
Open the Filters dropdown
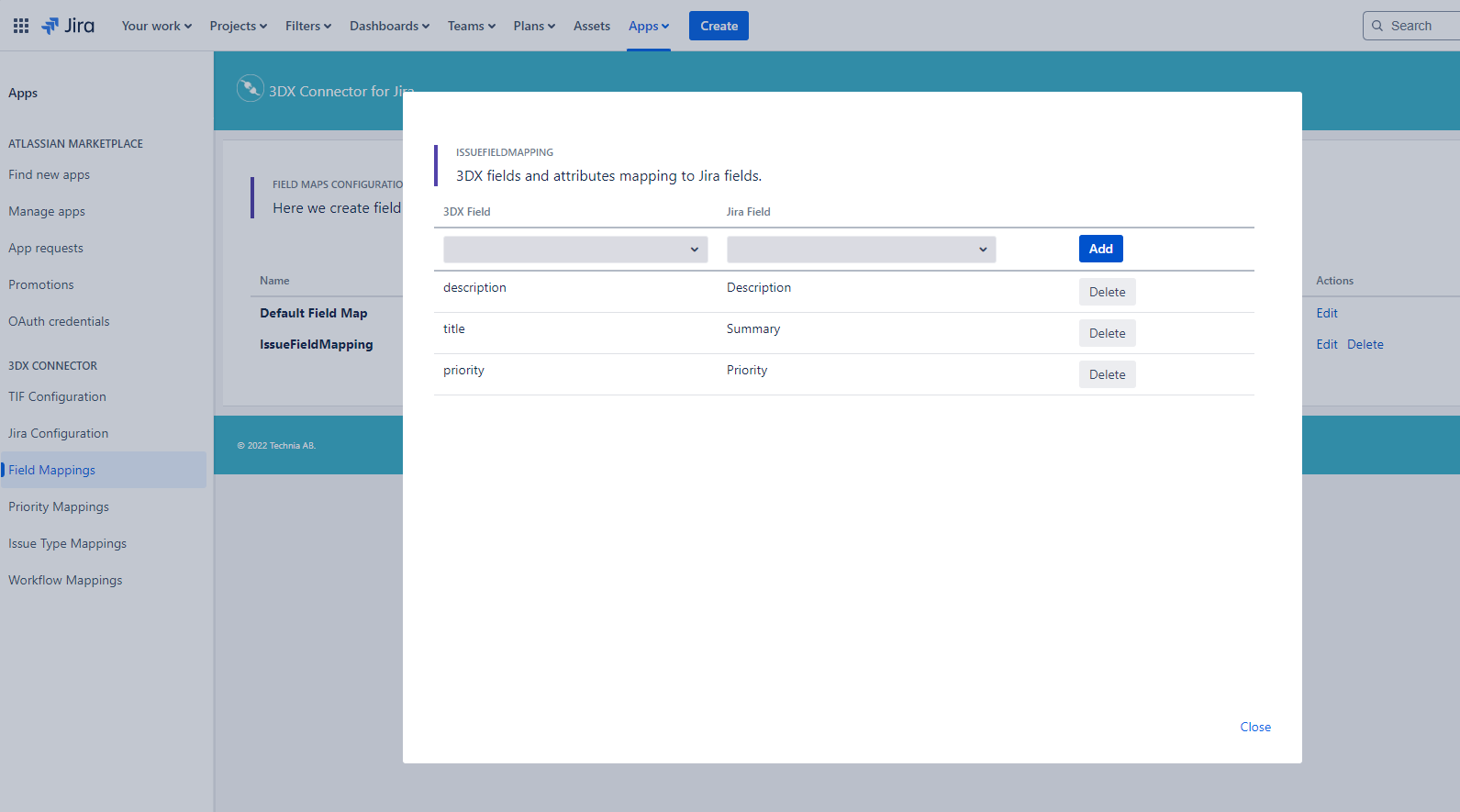(308, 26)
